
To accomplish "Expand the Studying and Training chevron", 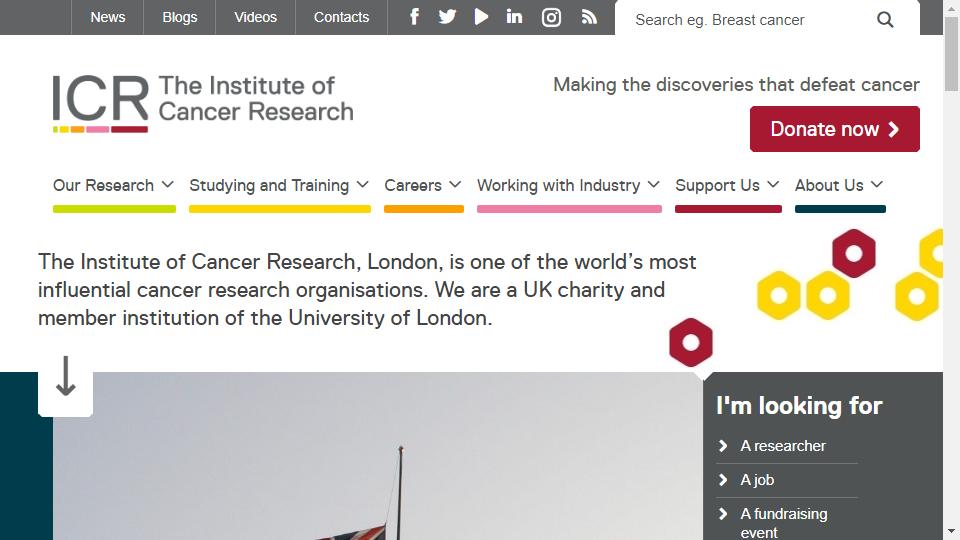I will point(362,184).
